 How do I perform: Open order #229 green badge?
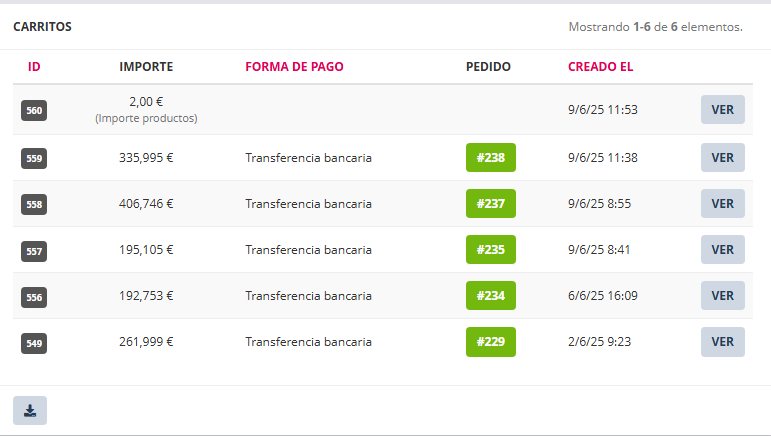490,342
